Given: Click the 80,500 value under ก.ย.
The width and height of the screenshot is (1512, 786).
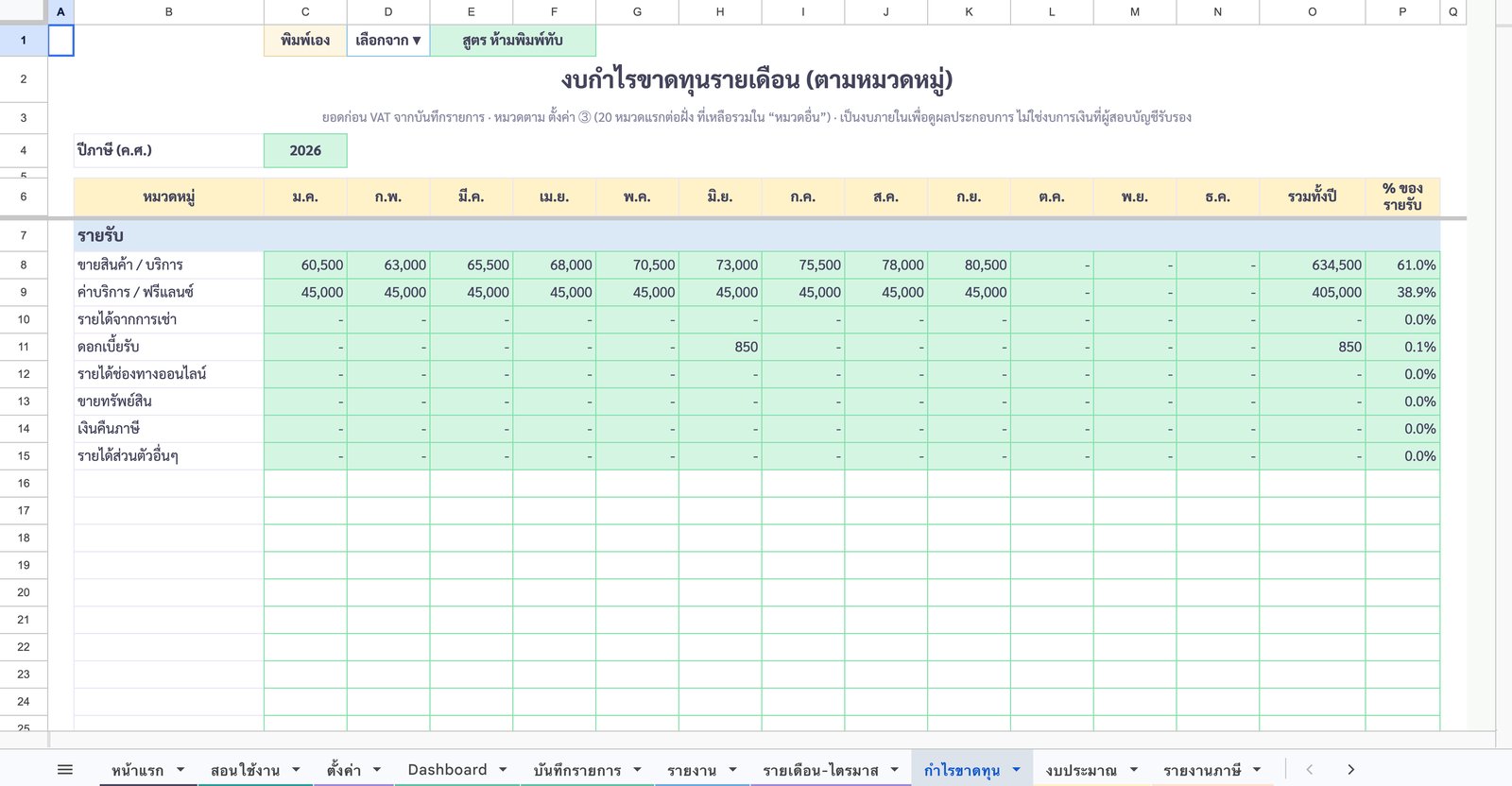Looking at the screenshot, I should [969, 265].
